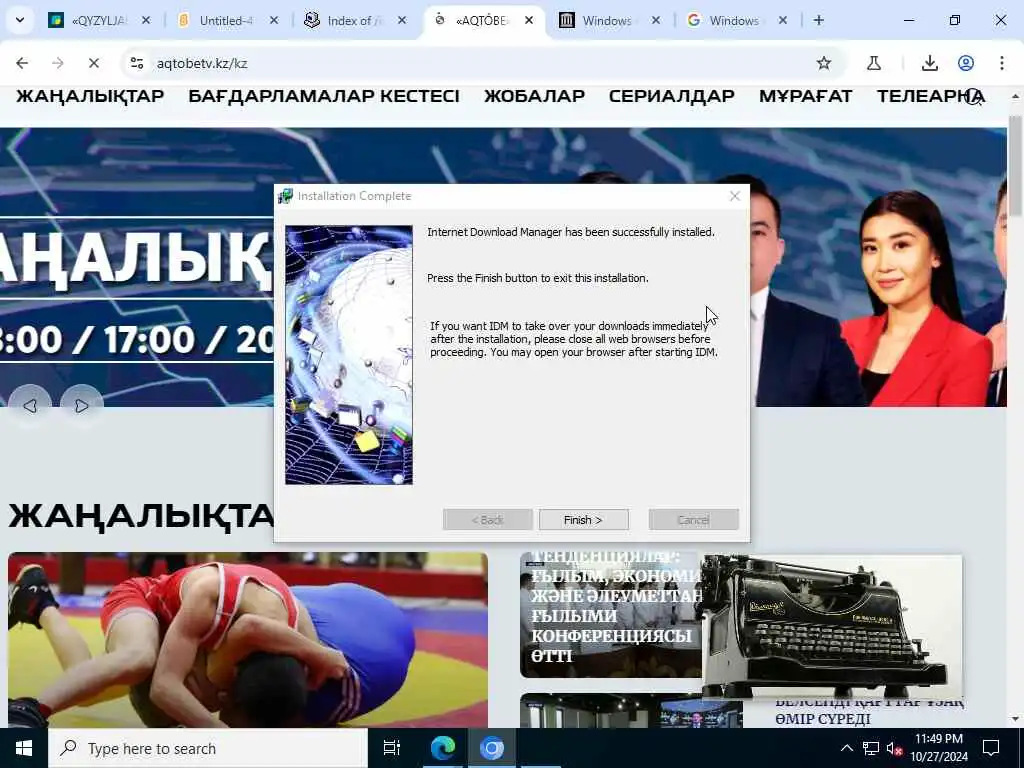
Task: Click Finish in the Installation Complete dialog
Action: tap(583, 520)
